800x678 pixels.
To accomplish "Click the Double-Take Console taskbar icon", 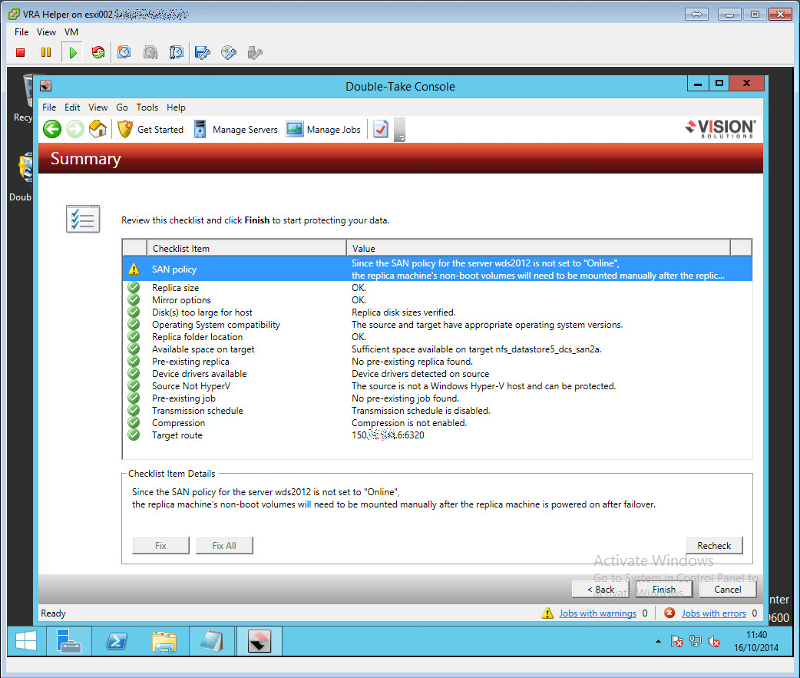I will pyautogui.click(x=259, y=641).
